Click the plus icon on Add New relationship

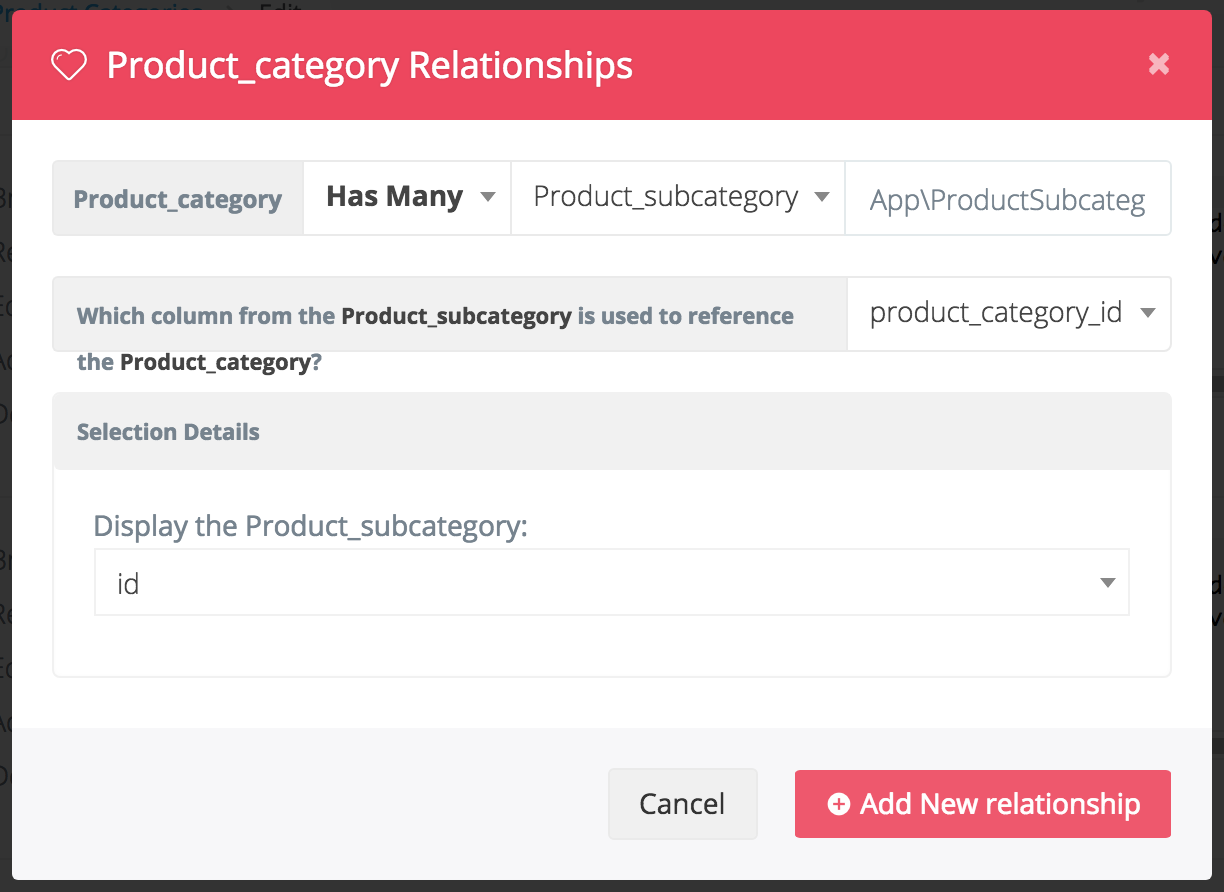(x=840, y=803)
